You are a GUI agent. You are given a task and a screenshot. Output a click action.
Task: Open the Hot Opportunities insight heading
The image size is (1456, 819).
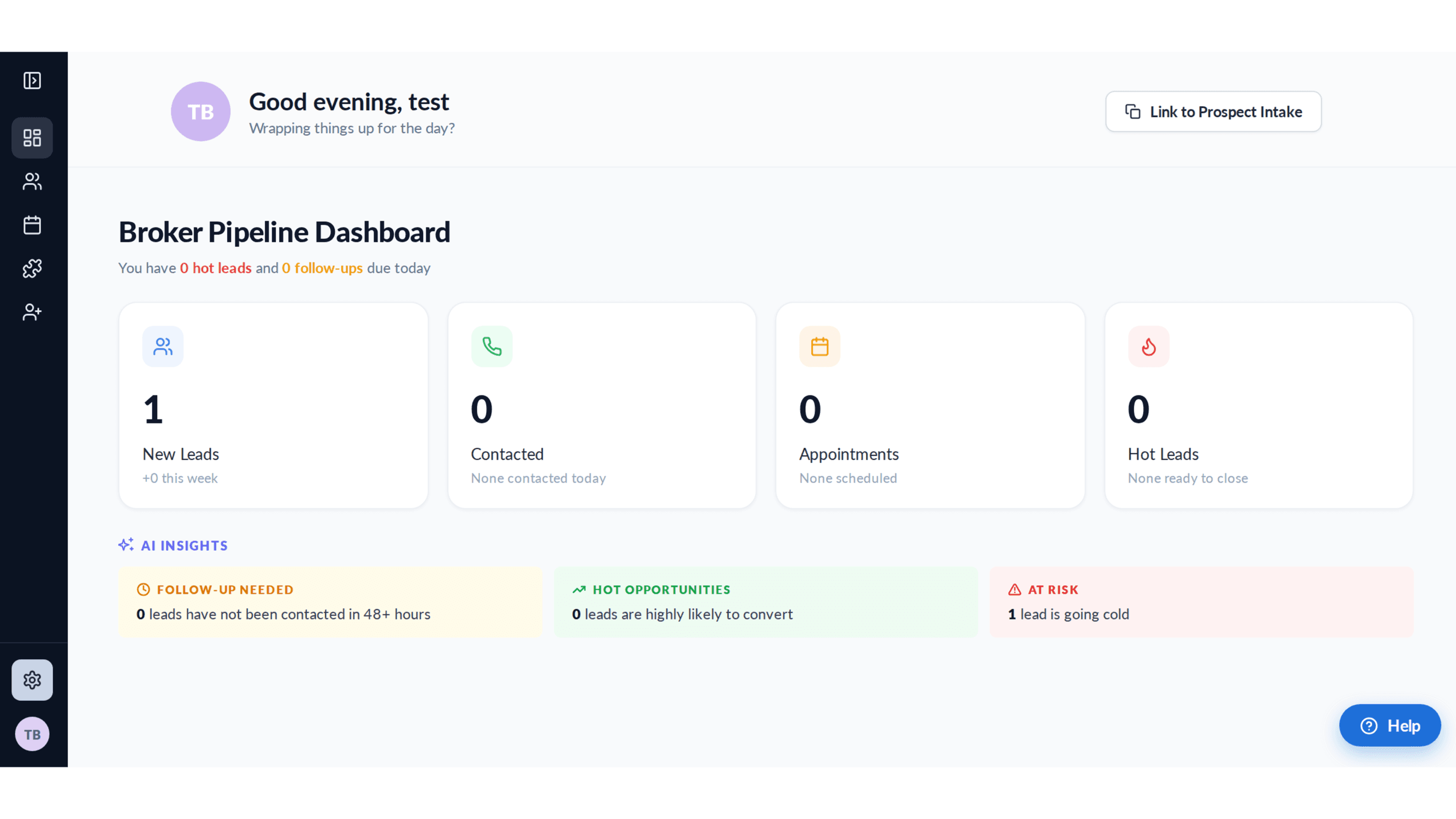(662, 589)
